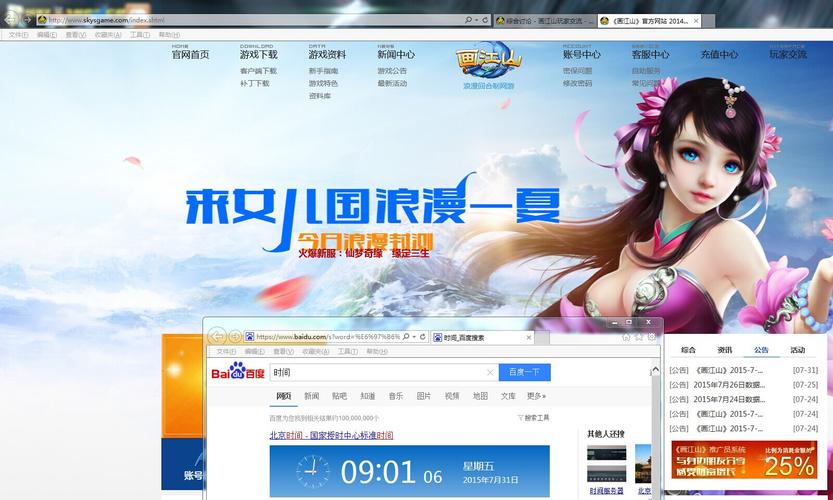Viewport: 833px width, 500px height.
Task: Click 客服中心 navigation heading
Action: (x=650, y=54)
